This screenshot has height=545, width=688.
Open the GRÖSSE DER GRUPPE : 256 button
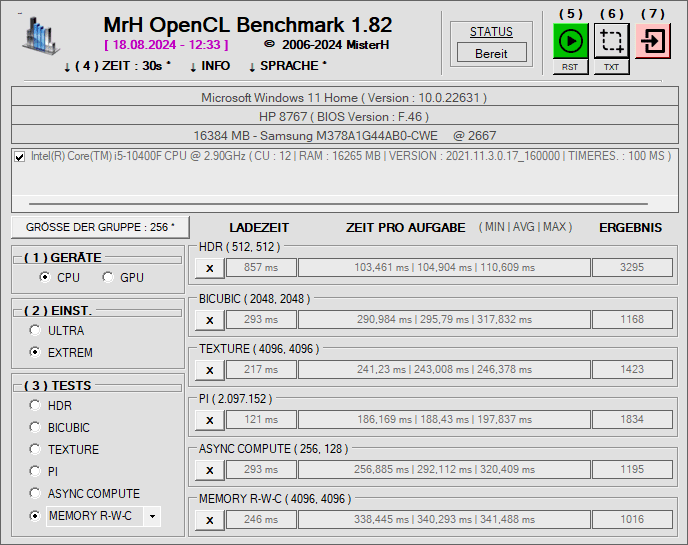(x=100, y=227)
